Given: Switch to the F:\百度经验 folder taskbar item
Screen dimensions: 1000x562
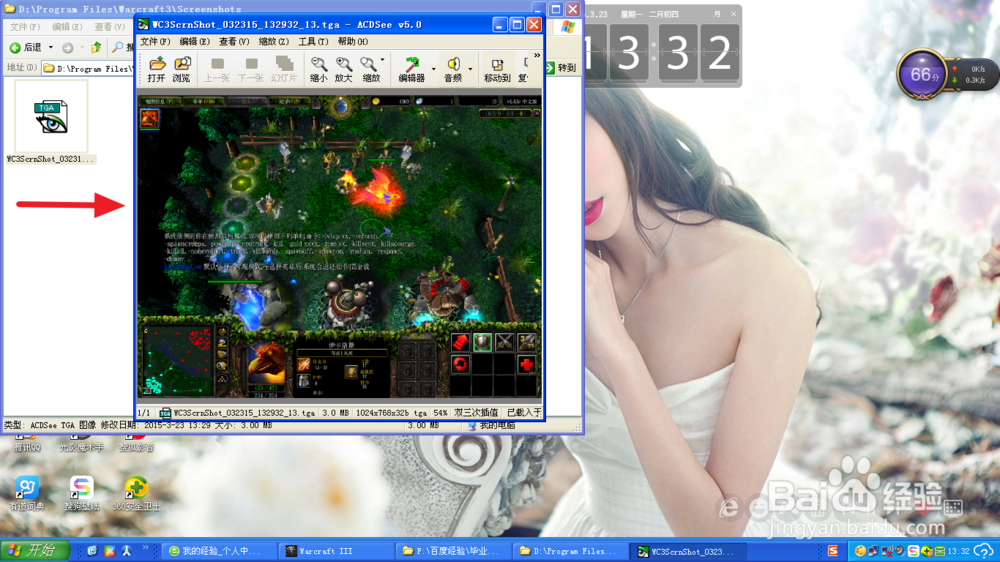Looking at the screenshot, I should (453, 551).
